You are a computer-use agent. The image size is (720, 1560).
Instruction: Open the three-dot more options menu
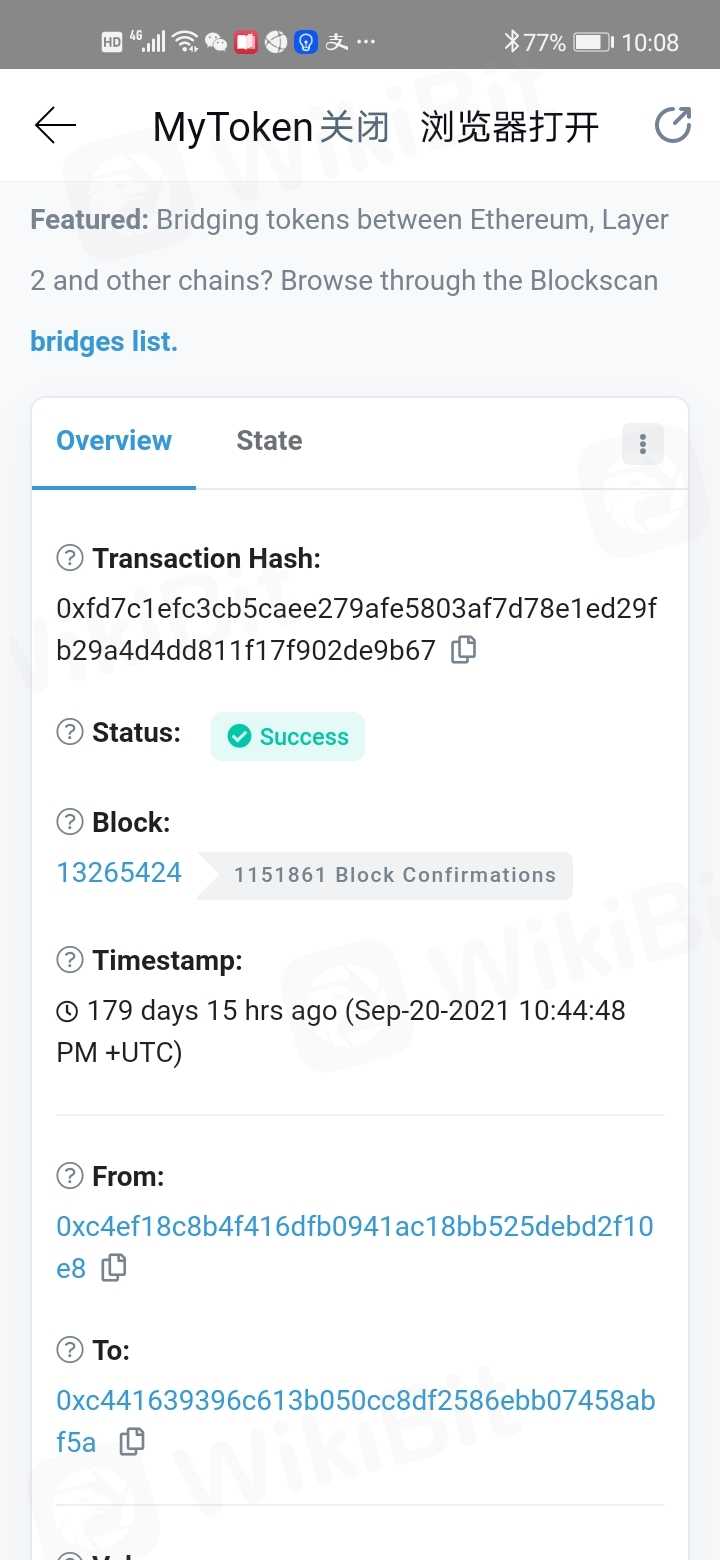pos(643,444)
